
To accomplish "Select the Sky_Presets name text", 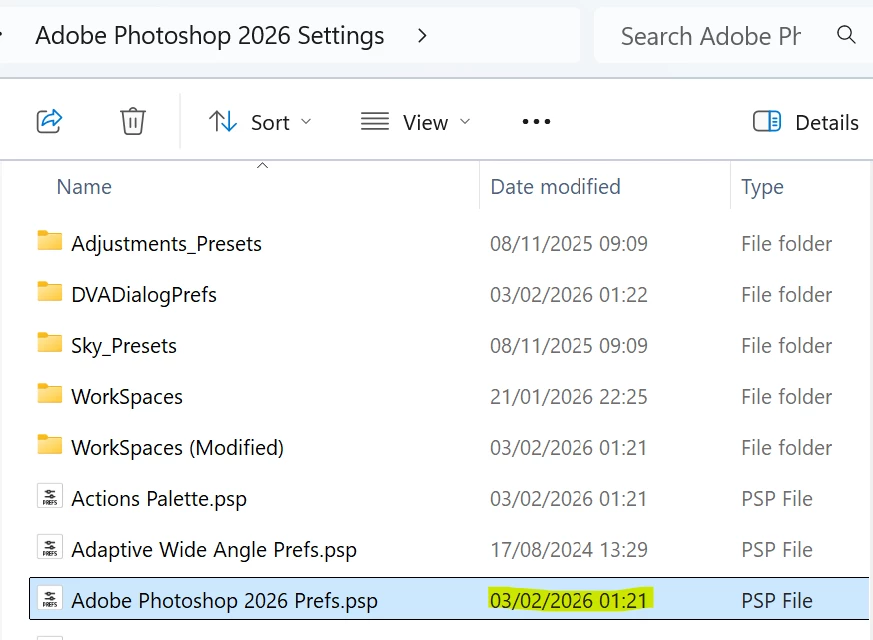I will 124,346.
